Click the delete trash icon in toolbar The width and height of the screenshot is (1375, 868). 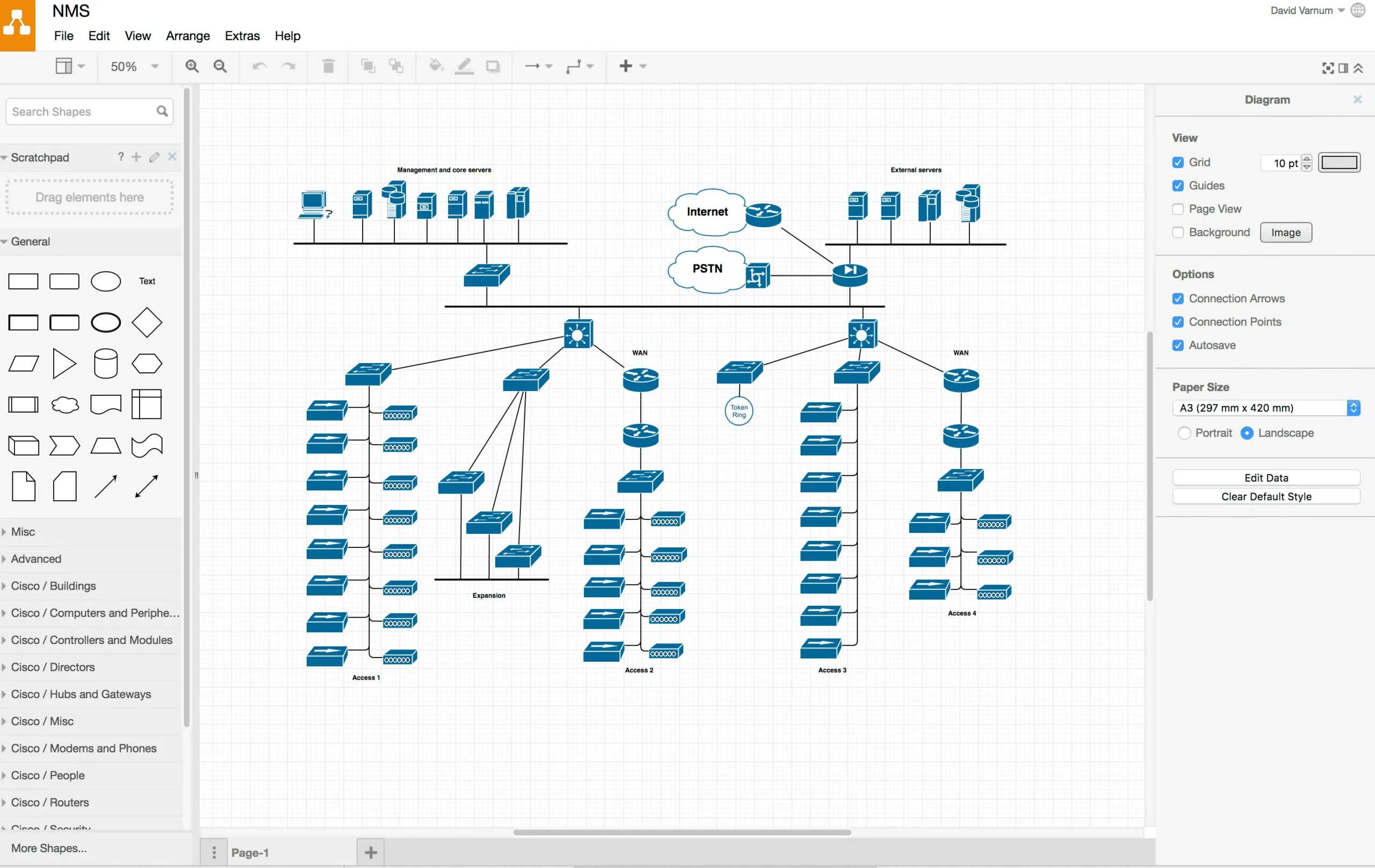[x=328, y=66]
